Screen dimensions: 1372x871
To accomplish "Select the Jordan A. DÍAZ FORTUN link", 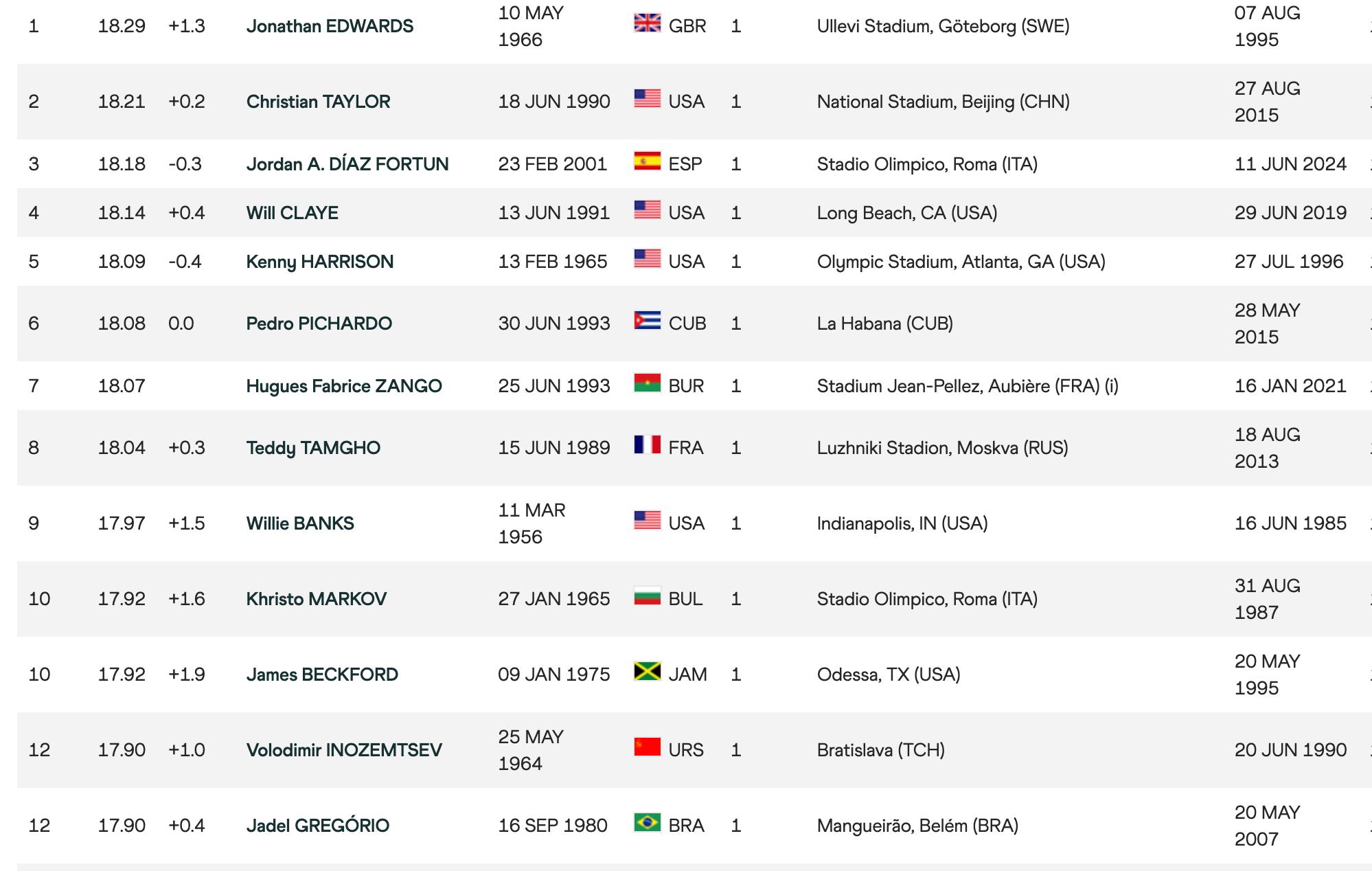I will 347,164.
